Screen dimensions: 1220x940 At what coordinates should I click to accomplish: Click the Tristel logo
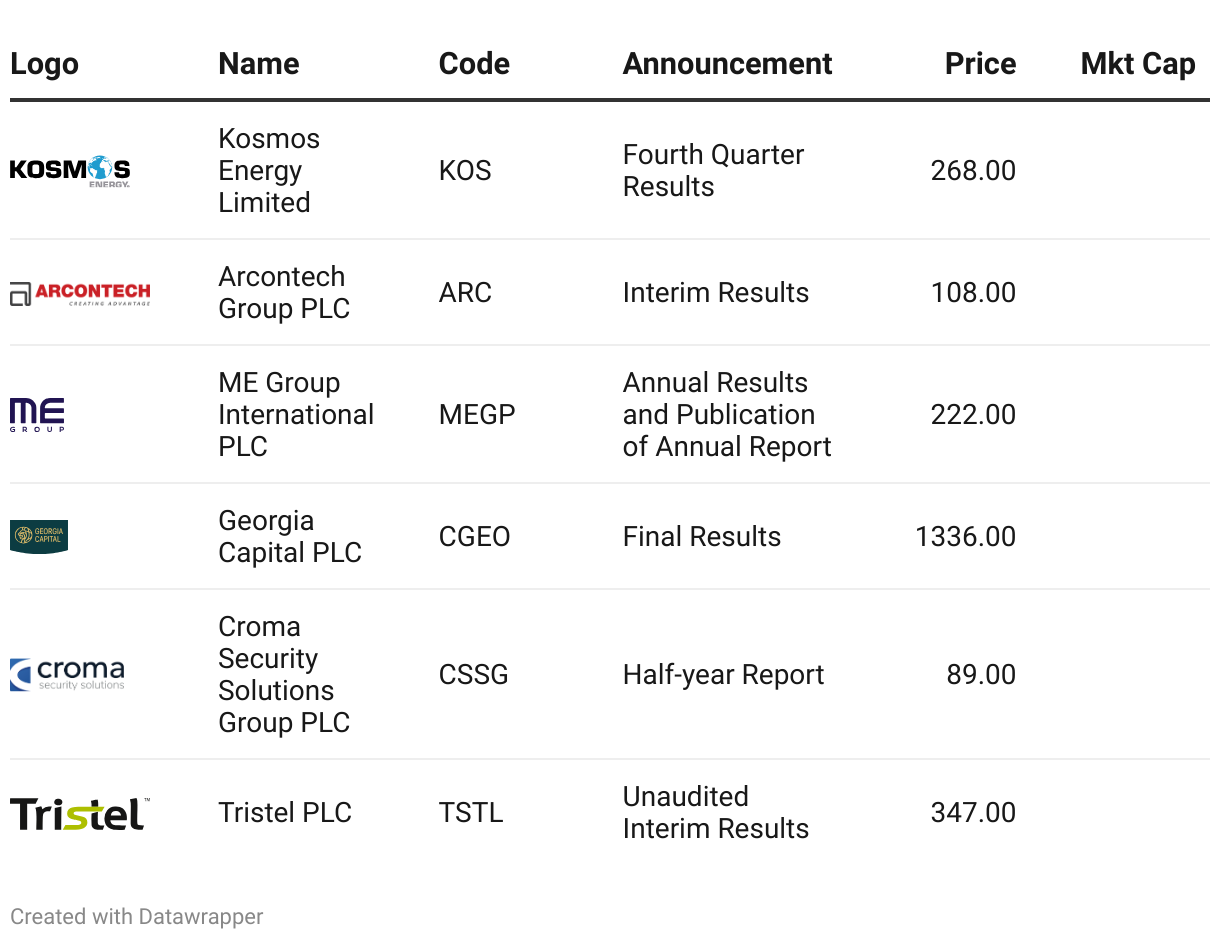coord(79,813)
